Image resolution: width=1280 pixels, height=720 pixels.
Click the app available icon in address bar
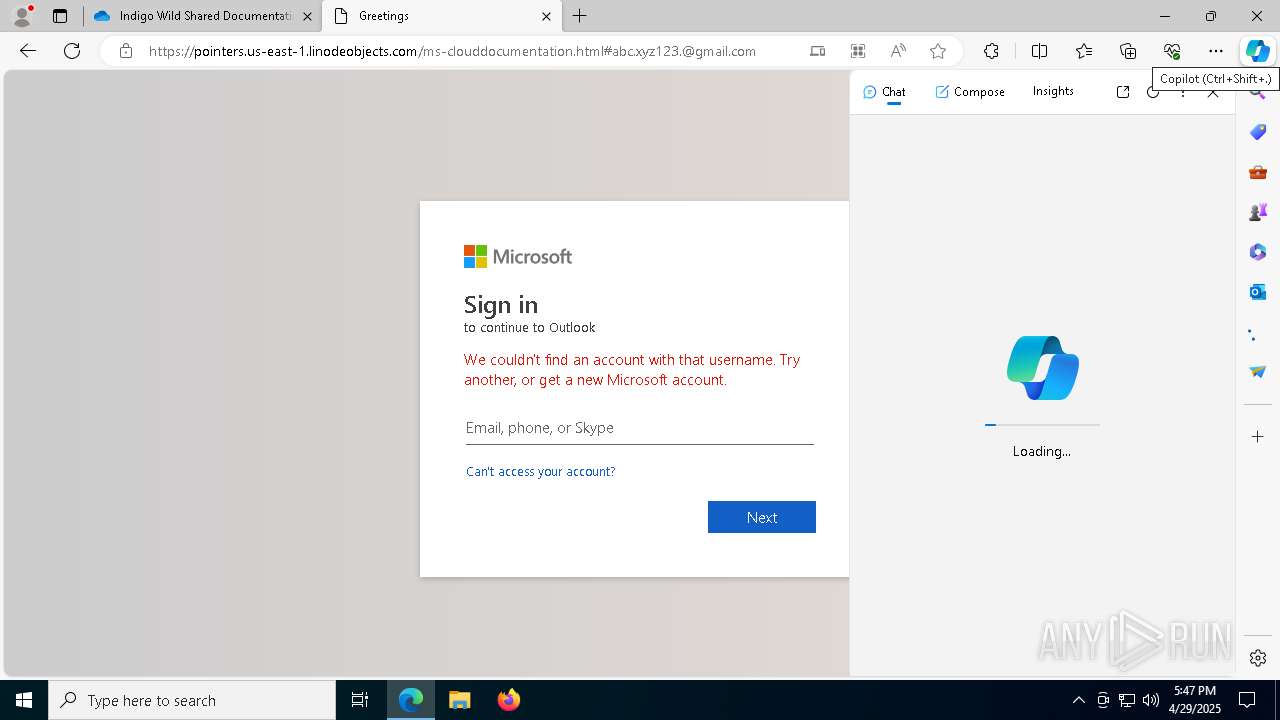(x=818, y=51)
